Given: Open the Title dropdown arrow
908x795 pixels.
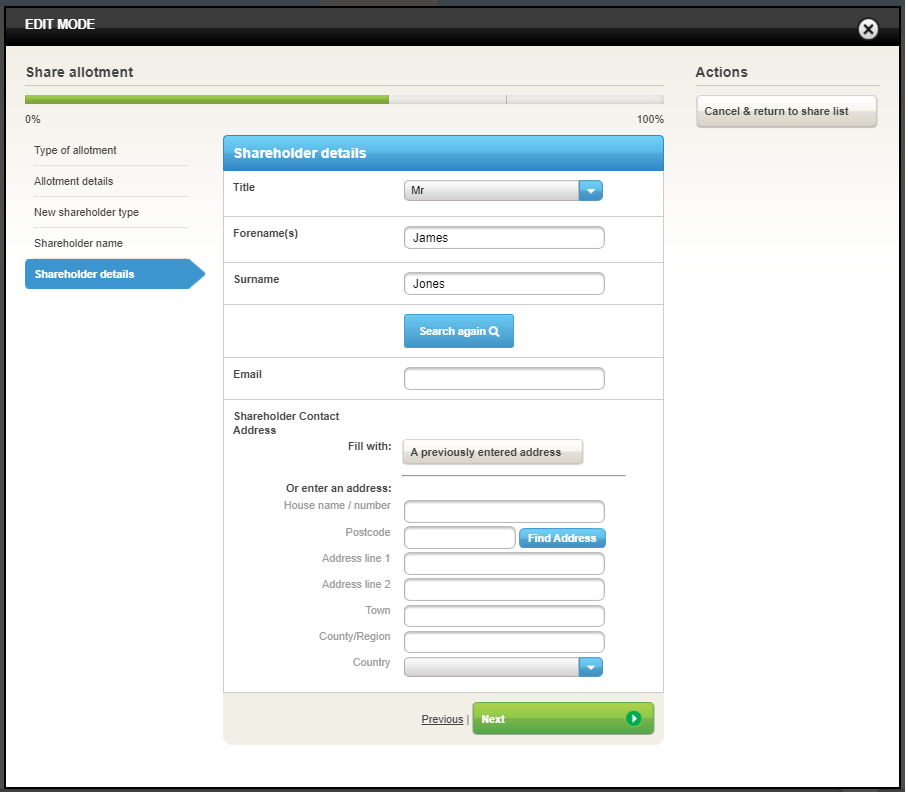Looking at the screenshot, I should click(590, 190).
